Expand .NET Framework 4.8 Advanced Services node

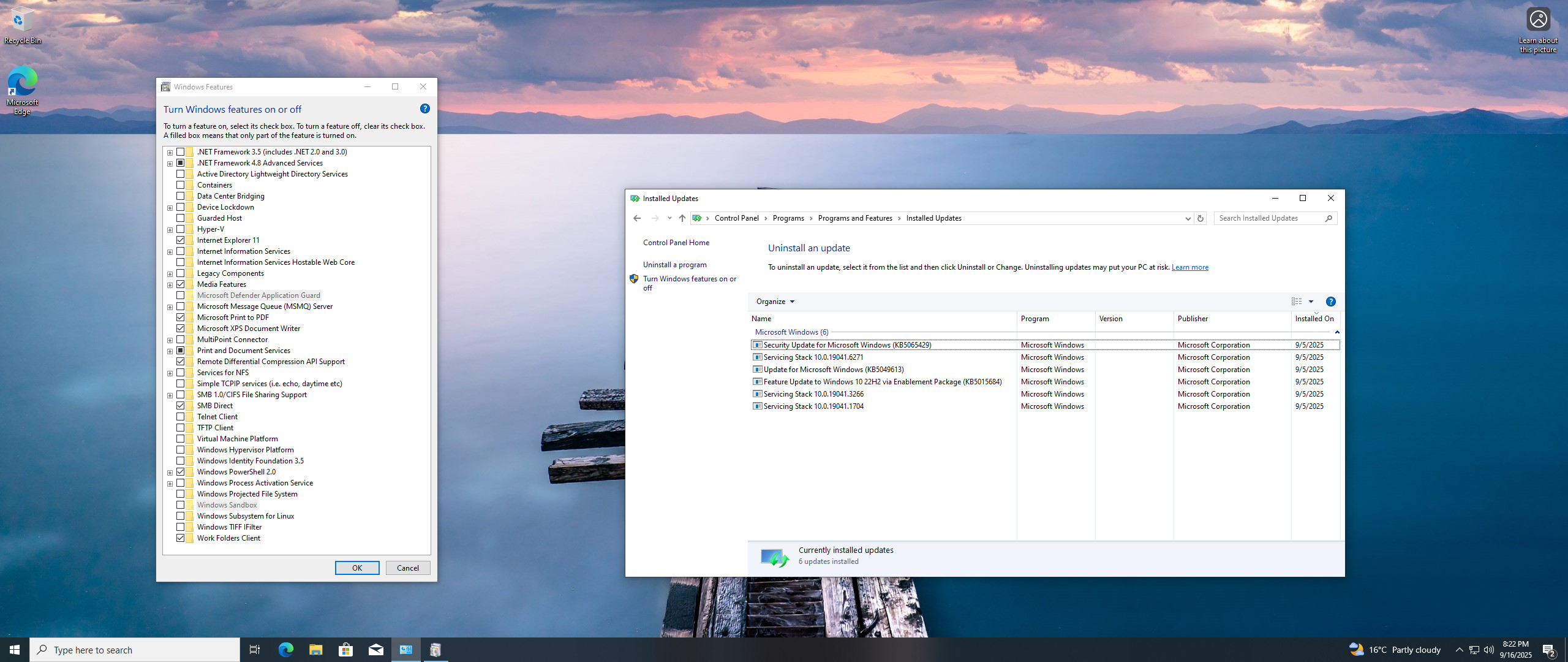[x=170, y=164]
